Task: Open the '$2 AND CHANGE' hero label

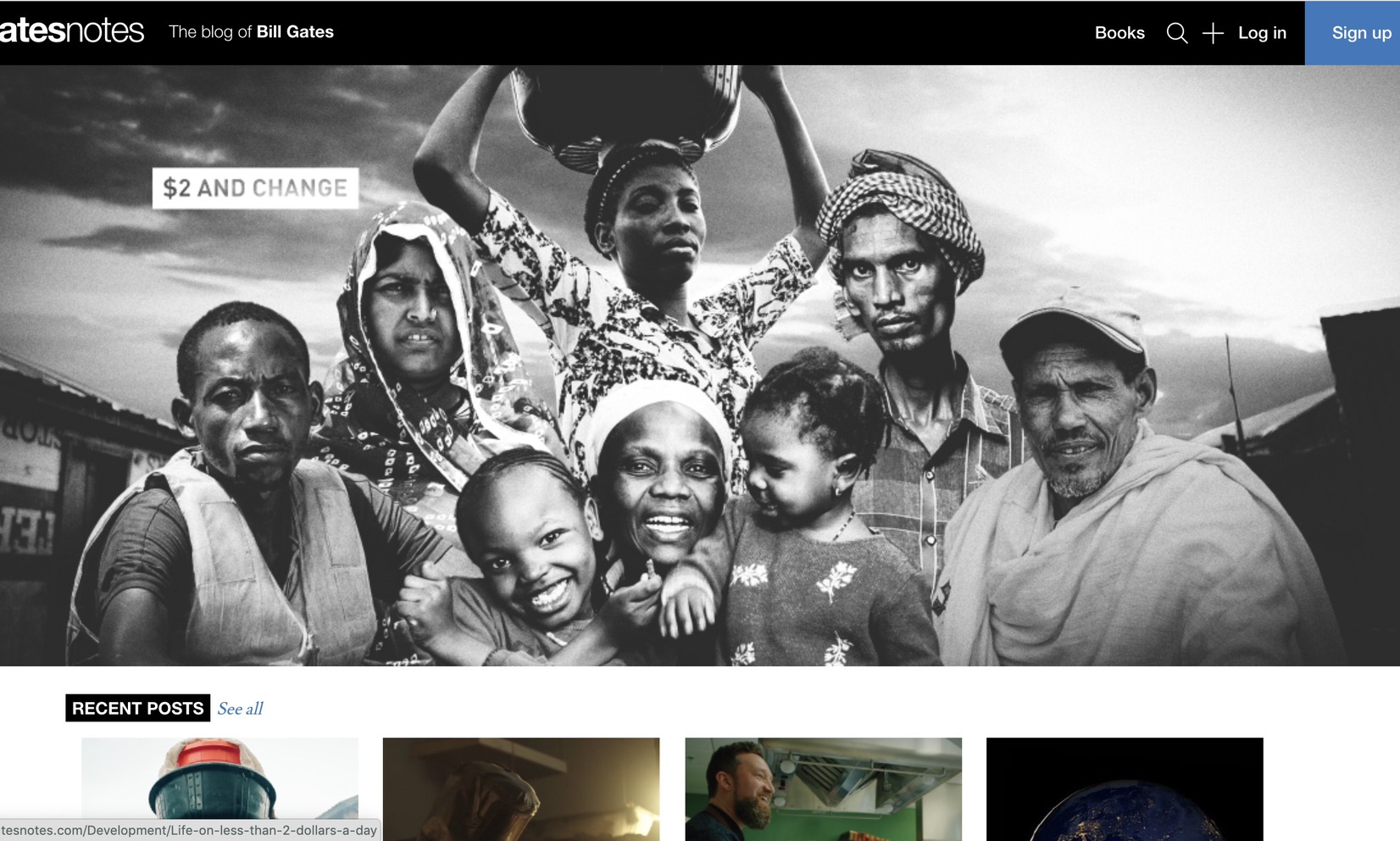Action: pos(255,187)
